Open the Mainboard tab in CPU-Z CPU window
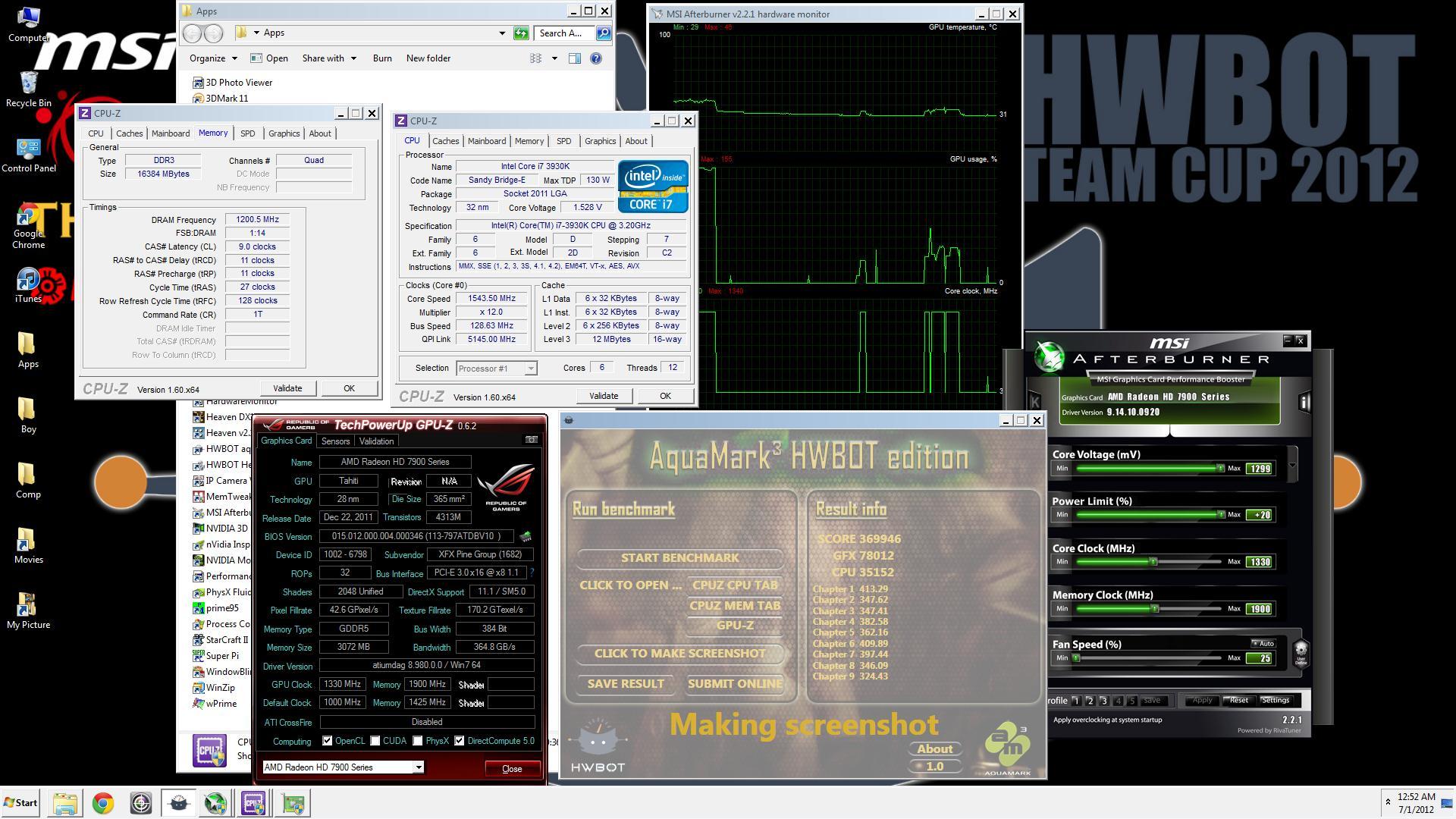Screen dimensions: 1456x819 point(486,141)
